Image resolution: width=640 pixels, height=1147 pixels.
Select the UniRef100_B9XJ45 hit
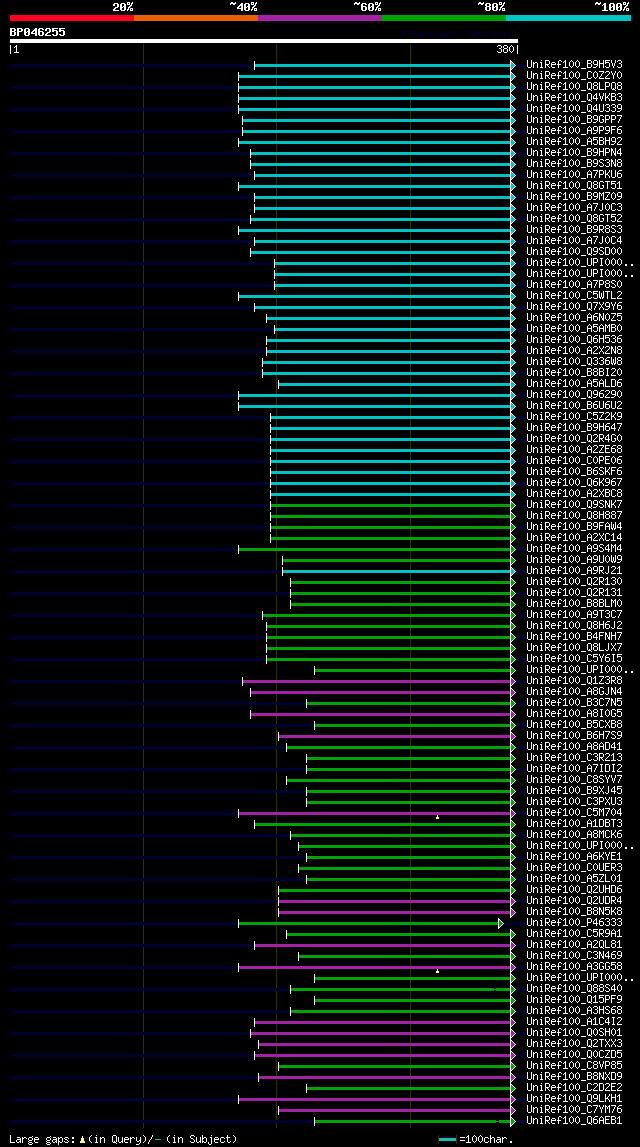[574, 791]
